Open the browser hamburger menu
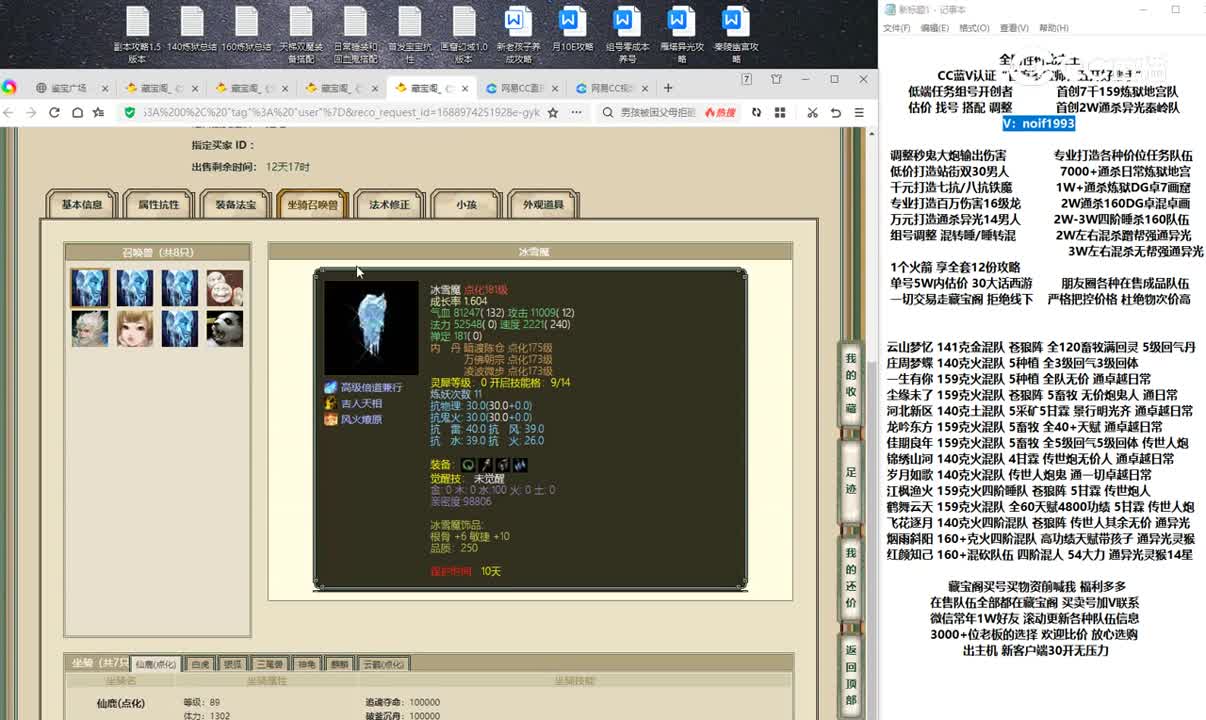 click(859, 113)
